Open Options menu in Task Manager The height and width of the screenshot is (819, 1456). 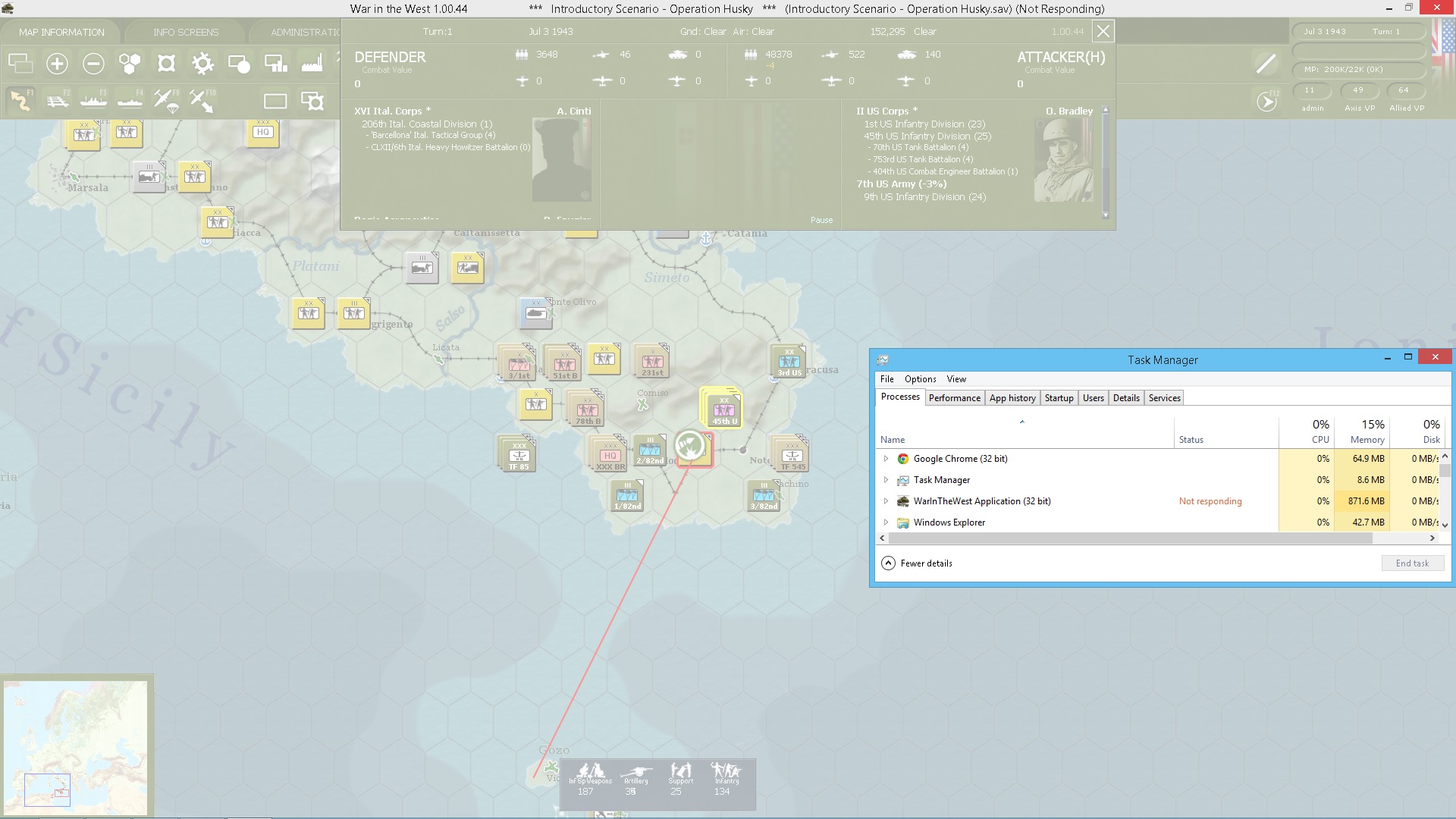(x=920, y=379)
